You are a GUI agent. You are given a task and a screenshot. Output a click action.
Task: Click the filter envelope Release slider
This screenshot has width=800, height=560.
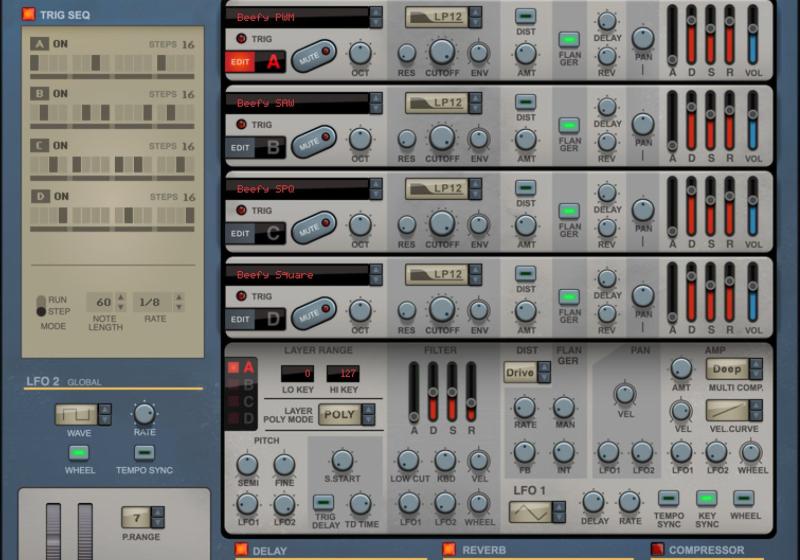(x=471, y=392)
